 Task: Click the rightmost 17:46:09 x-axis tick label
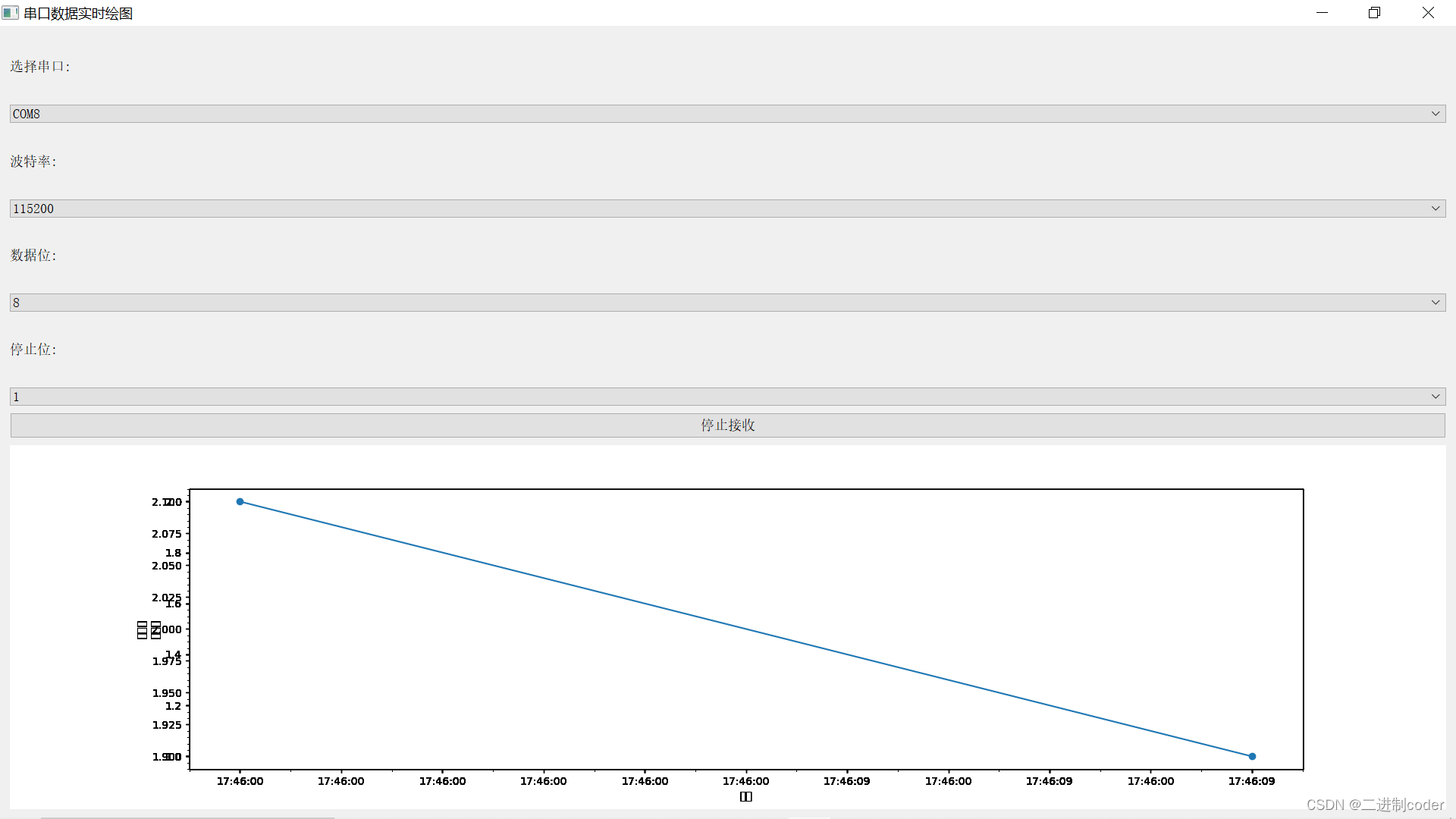point(1251,781)
